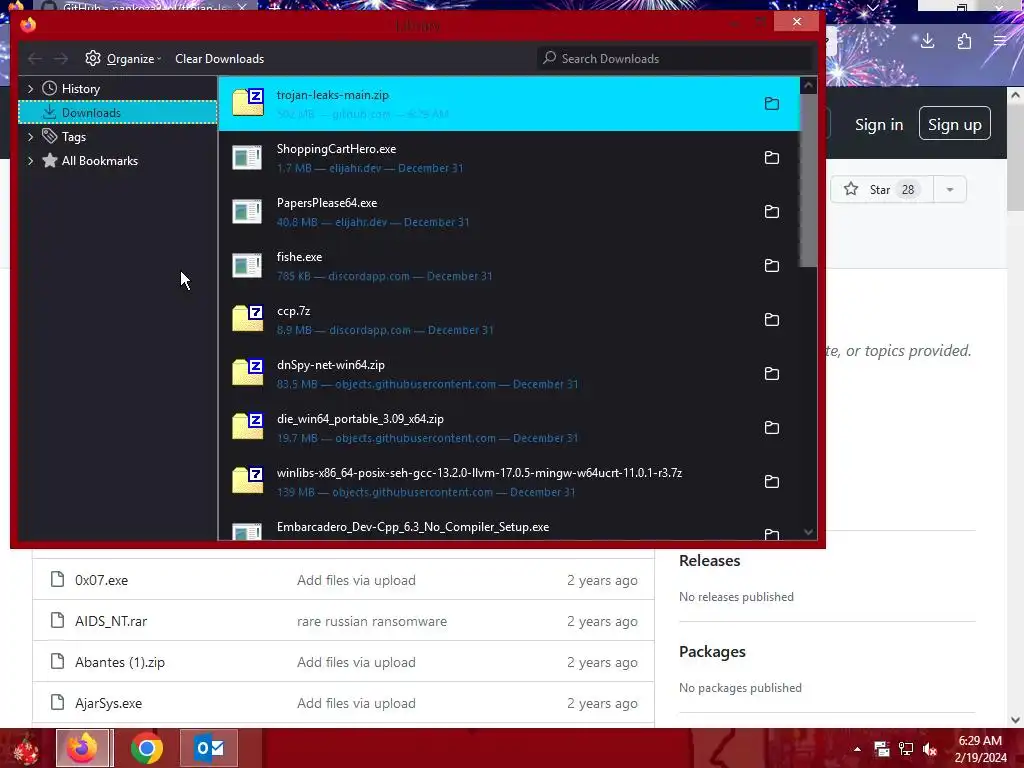Show ShoppingCartHero.exe in its folder
This screenshot has width=1024, height=768.
[771, 158]
